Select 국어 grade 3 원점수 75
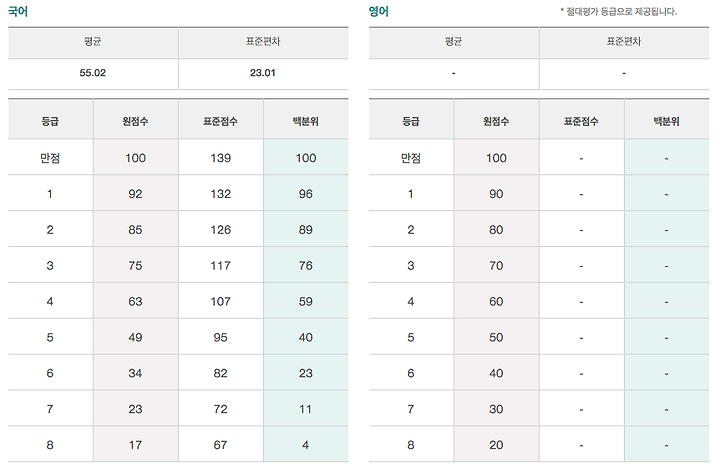The height and width of the screenshot is (468, 720). pyautogui.click(x=135, y=265)
